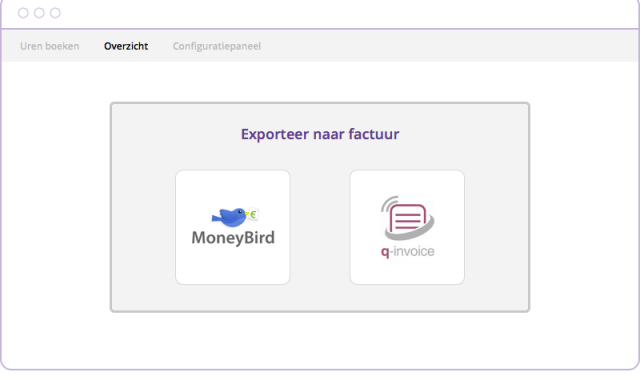Image resolution: width=640 pixels, height=380 pixels.
Task: Click empty space in the tab bar
Action: click(x=449, y=46)
